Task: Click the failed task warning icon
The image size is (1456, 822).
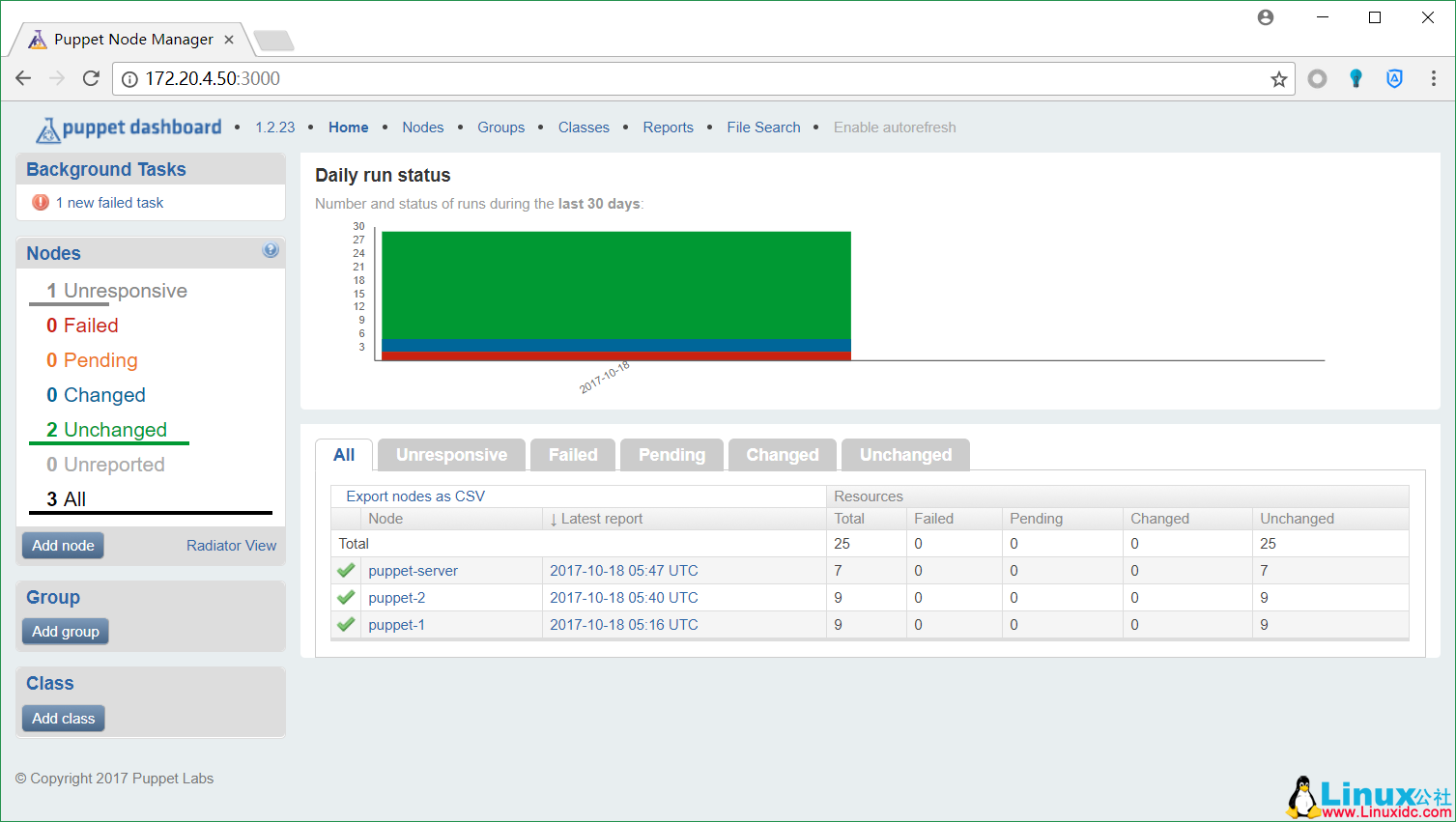Action: pos(41,203)
